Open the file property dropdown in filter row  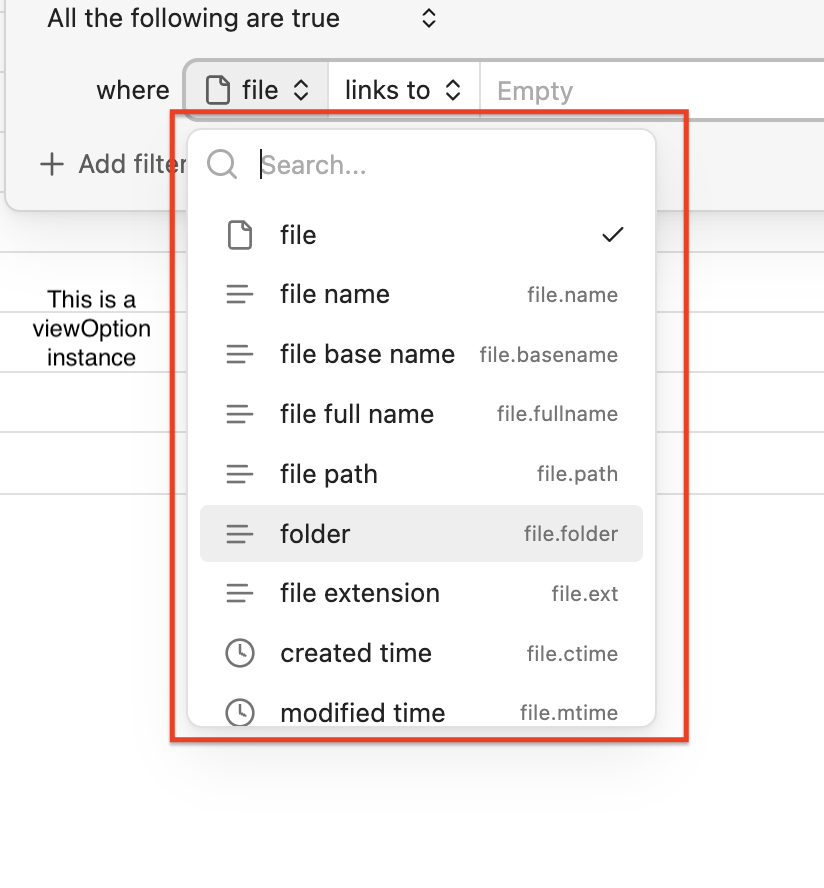pyautogui.click(x=257, y=91)
